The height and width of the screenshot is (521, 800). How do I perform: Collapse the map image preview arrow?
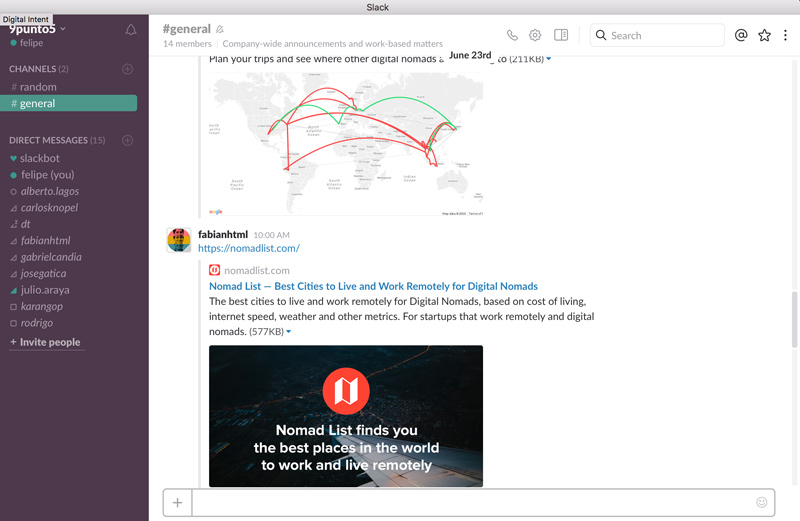[x=548, y=59]
